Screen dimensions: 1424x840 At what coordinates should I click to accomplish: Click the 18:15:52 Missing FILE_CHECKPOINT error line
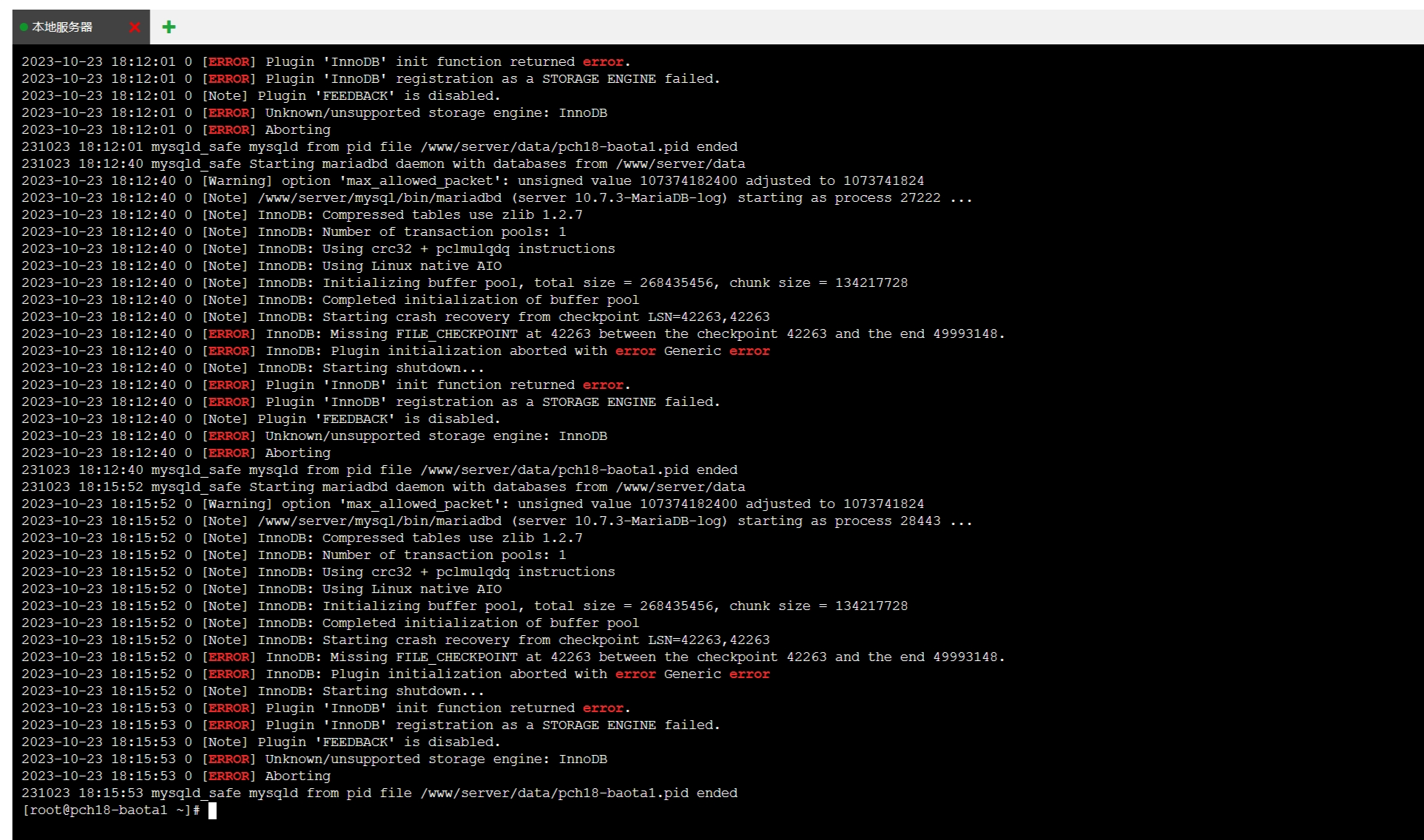click(x=512, y=657)
